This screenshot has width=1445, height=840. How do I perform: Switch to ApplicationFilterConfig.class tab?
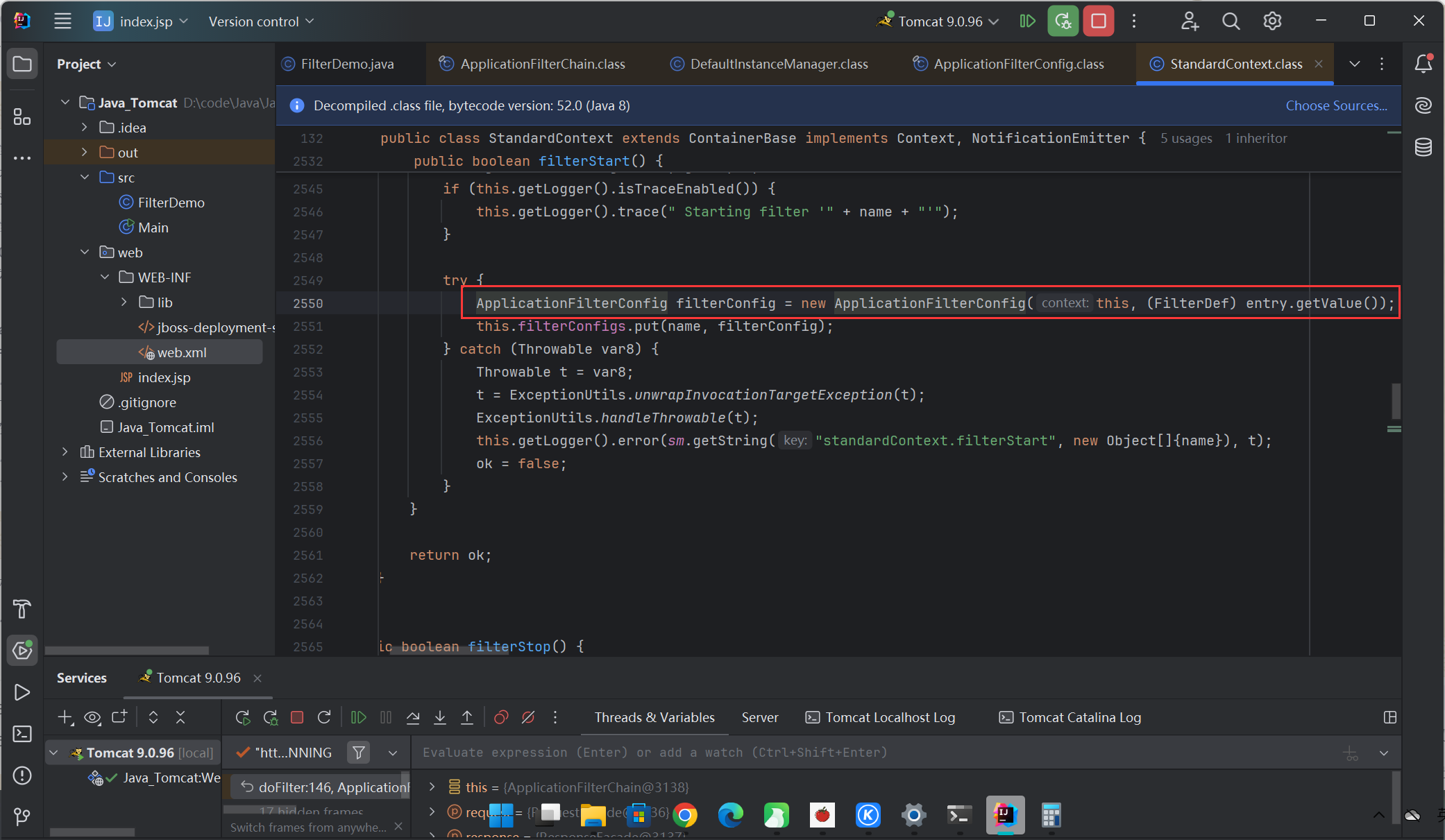(1008, 64)
